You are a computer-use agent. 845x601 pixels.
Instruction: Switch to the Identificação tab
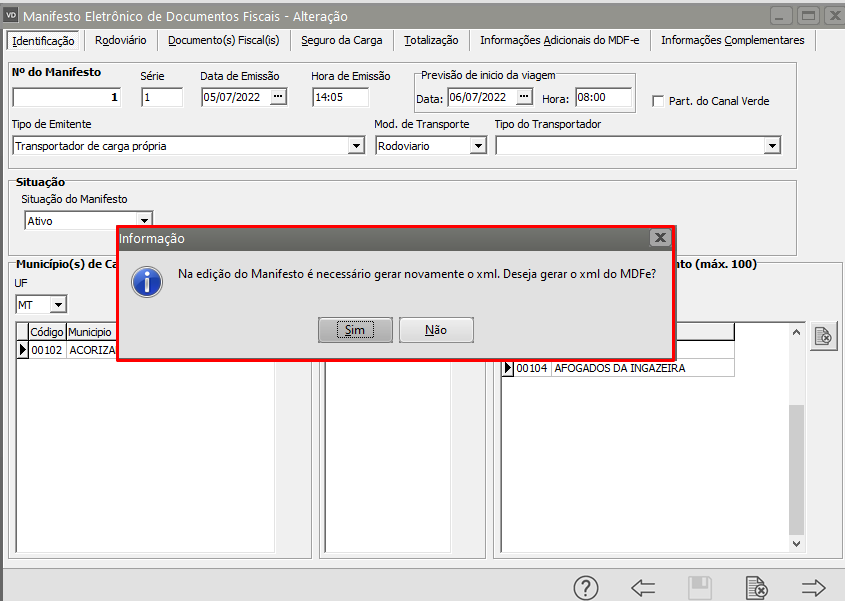pyautogui.click(x=43, y=41)
